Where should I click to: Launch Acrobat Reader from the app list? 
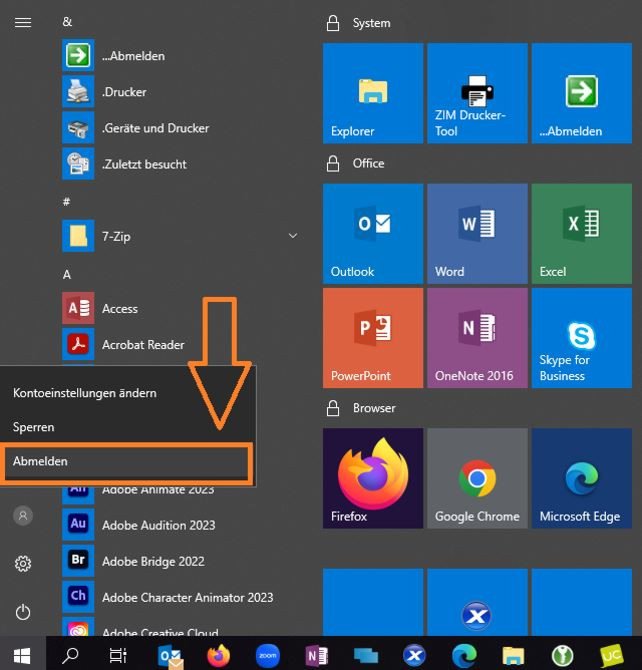pyautogui.click(x=182, y=344)
